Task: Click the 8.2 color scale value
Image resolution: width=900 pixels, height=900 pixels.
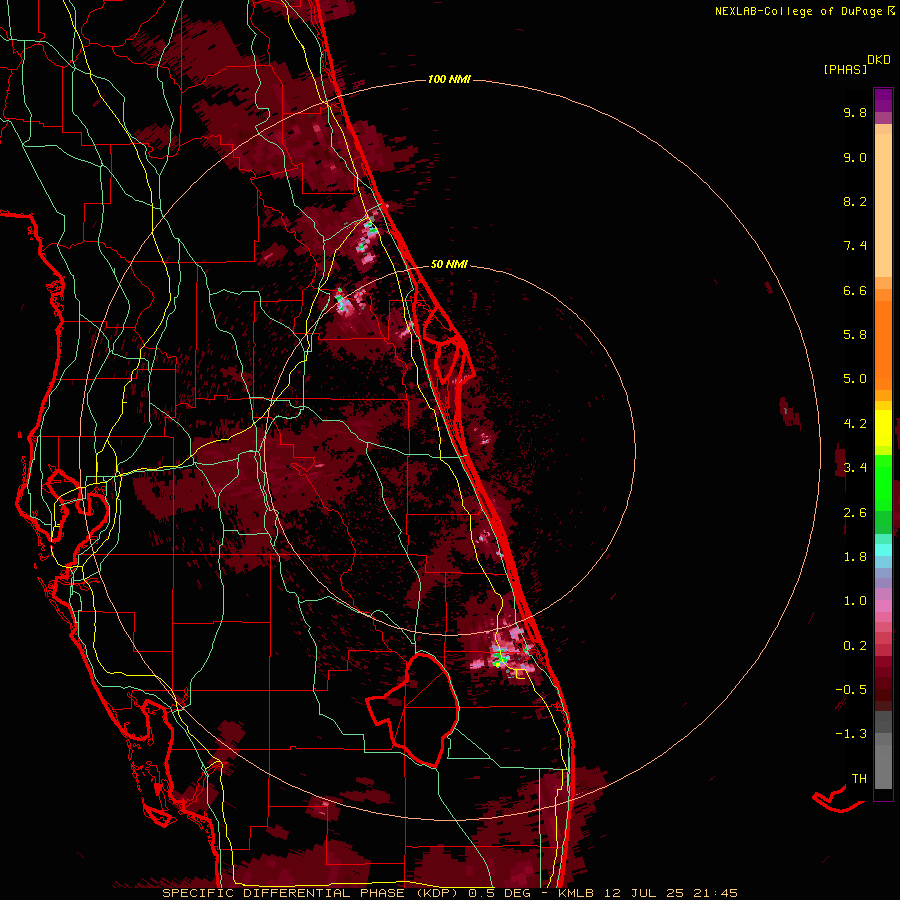Action: (x=855, y=201)
